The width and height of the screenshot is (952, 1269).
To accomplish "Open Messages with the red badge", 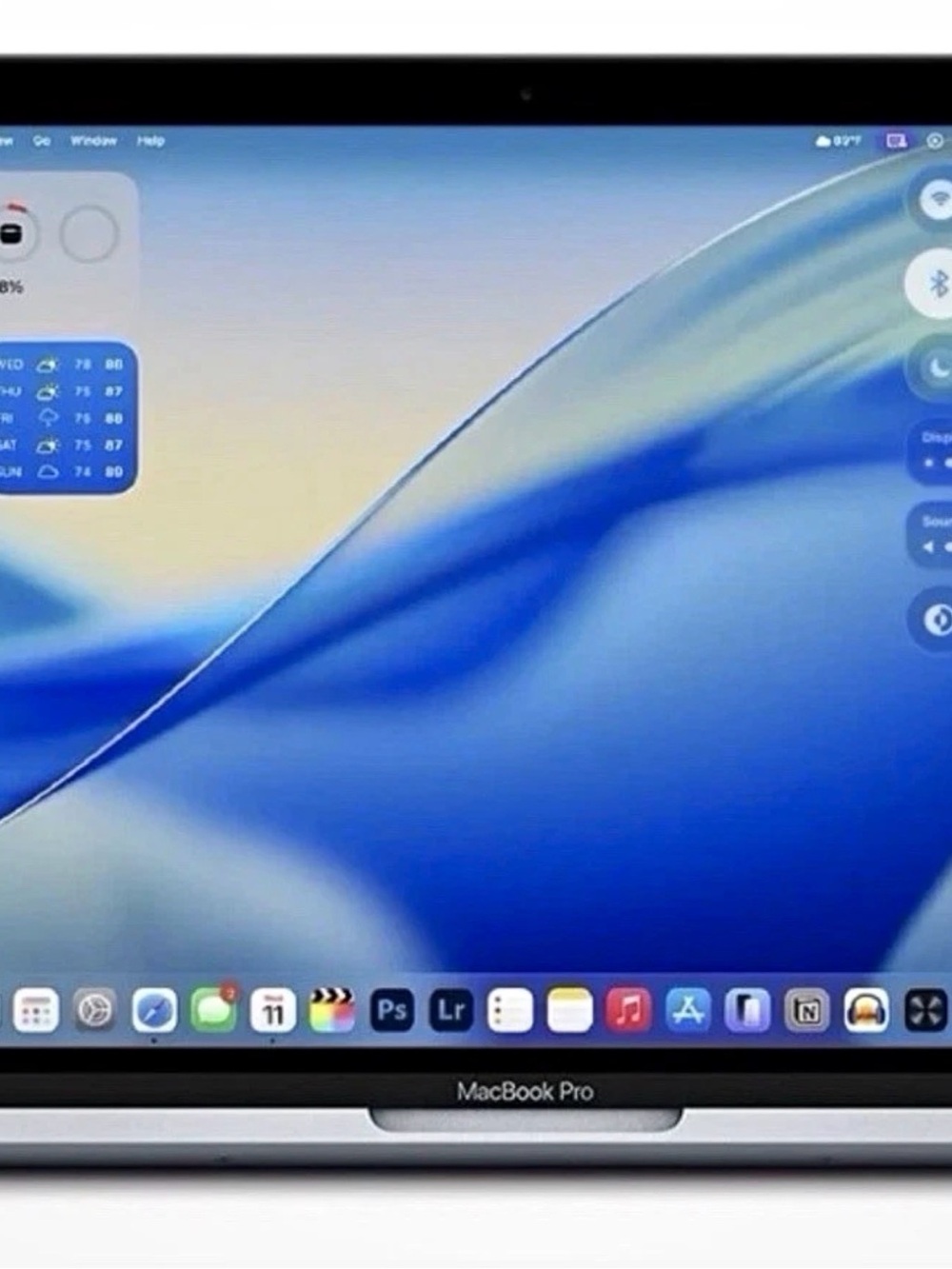I will tap(213, 1009).
